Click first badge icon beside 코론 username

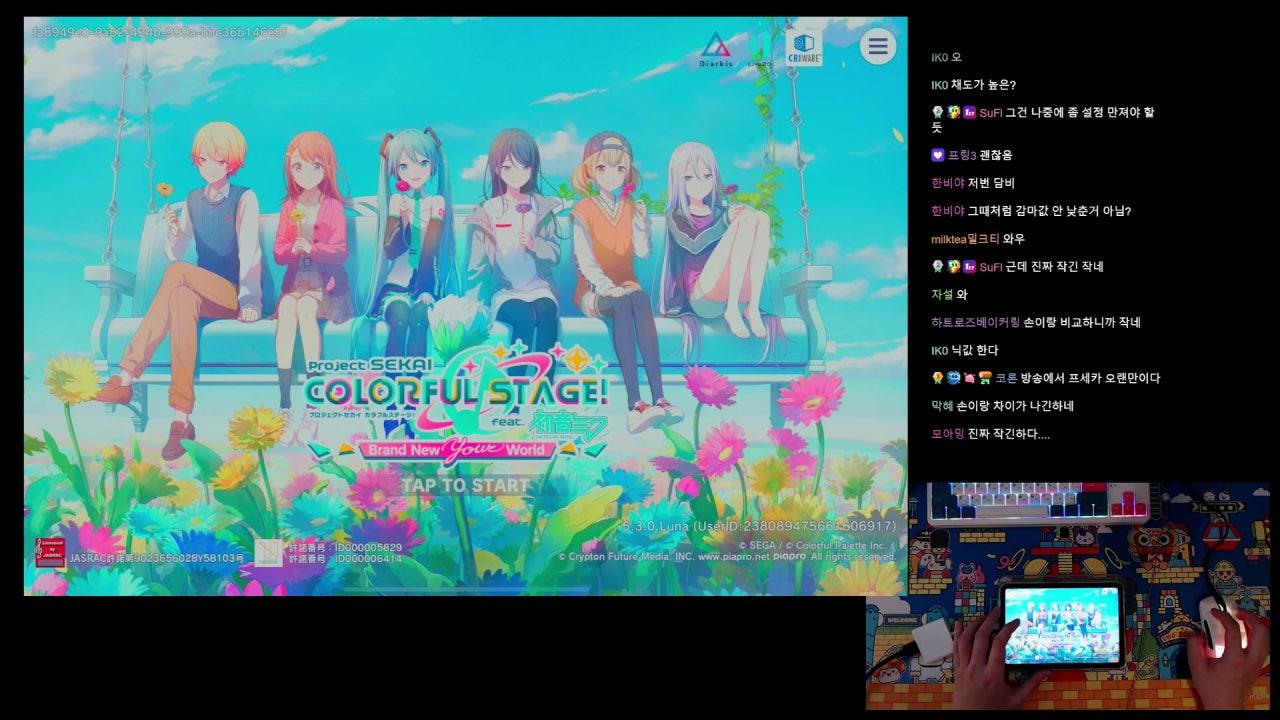pyautogui.click(x=937, y=378)
